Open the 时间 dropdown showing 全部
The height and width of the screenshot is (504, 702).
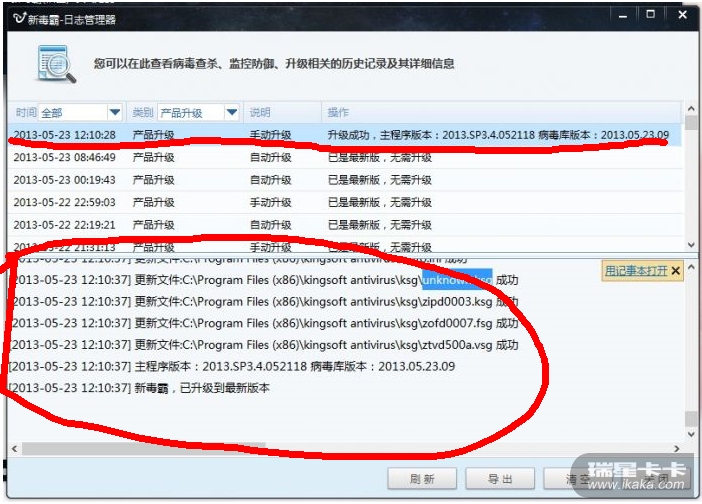point(80,112)
